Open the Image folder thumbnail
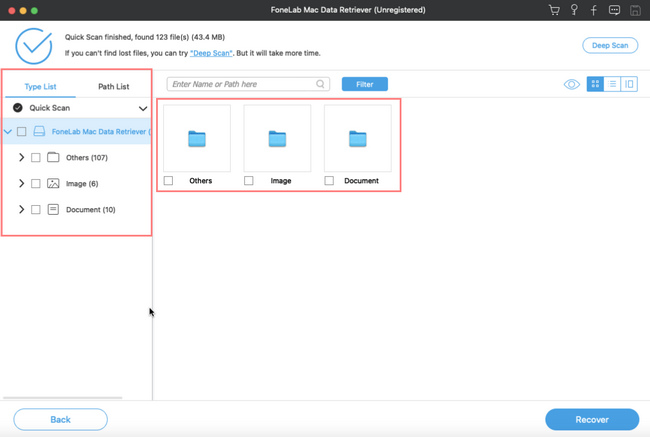Viewport: 650px width, 437px height. coord(277,138)
